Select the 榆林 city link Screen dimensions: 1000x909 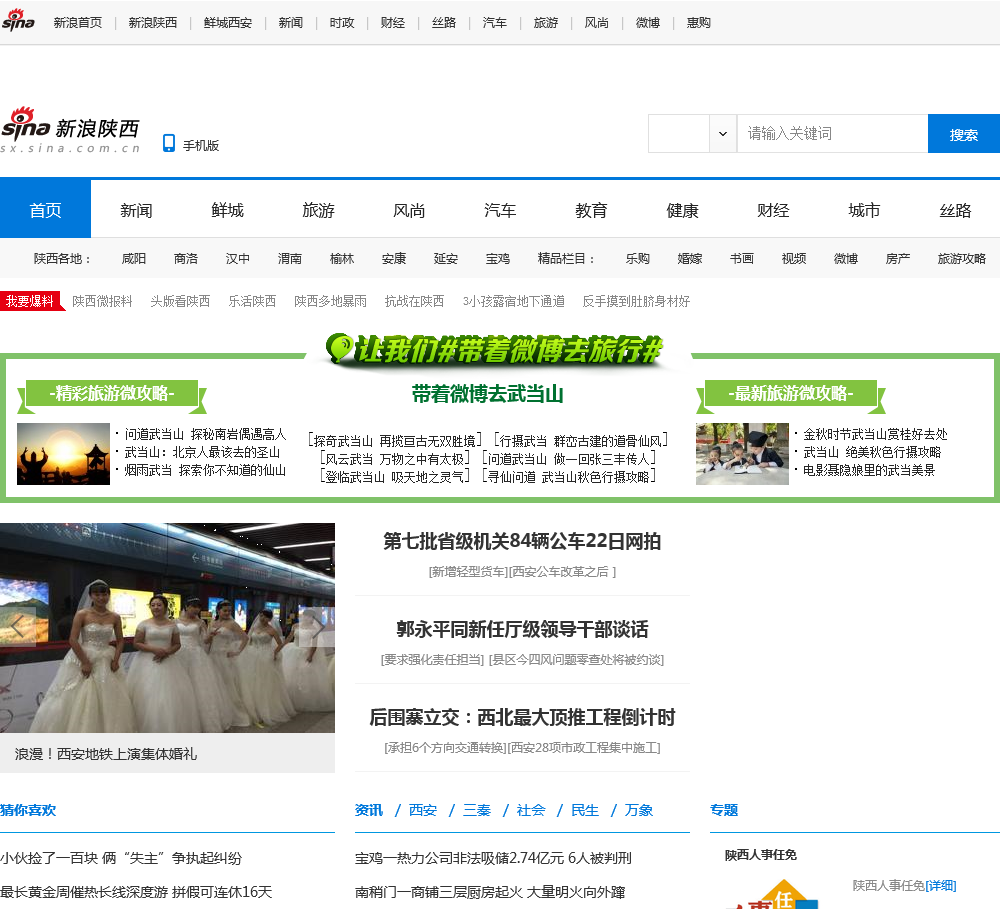click(342, 258)
